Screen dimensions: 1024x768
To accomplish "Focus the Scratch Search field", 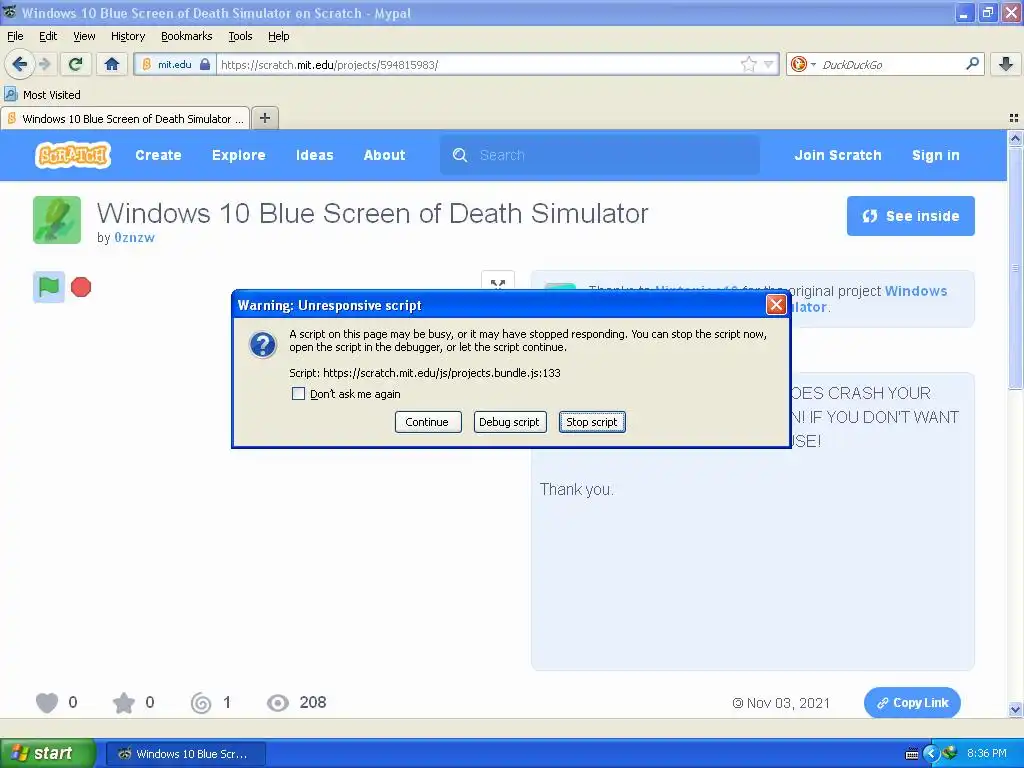I will point(600,155).
